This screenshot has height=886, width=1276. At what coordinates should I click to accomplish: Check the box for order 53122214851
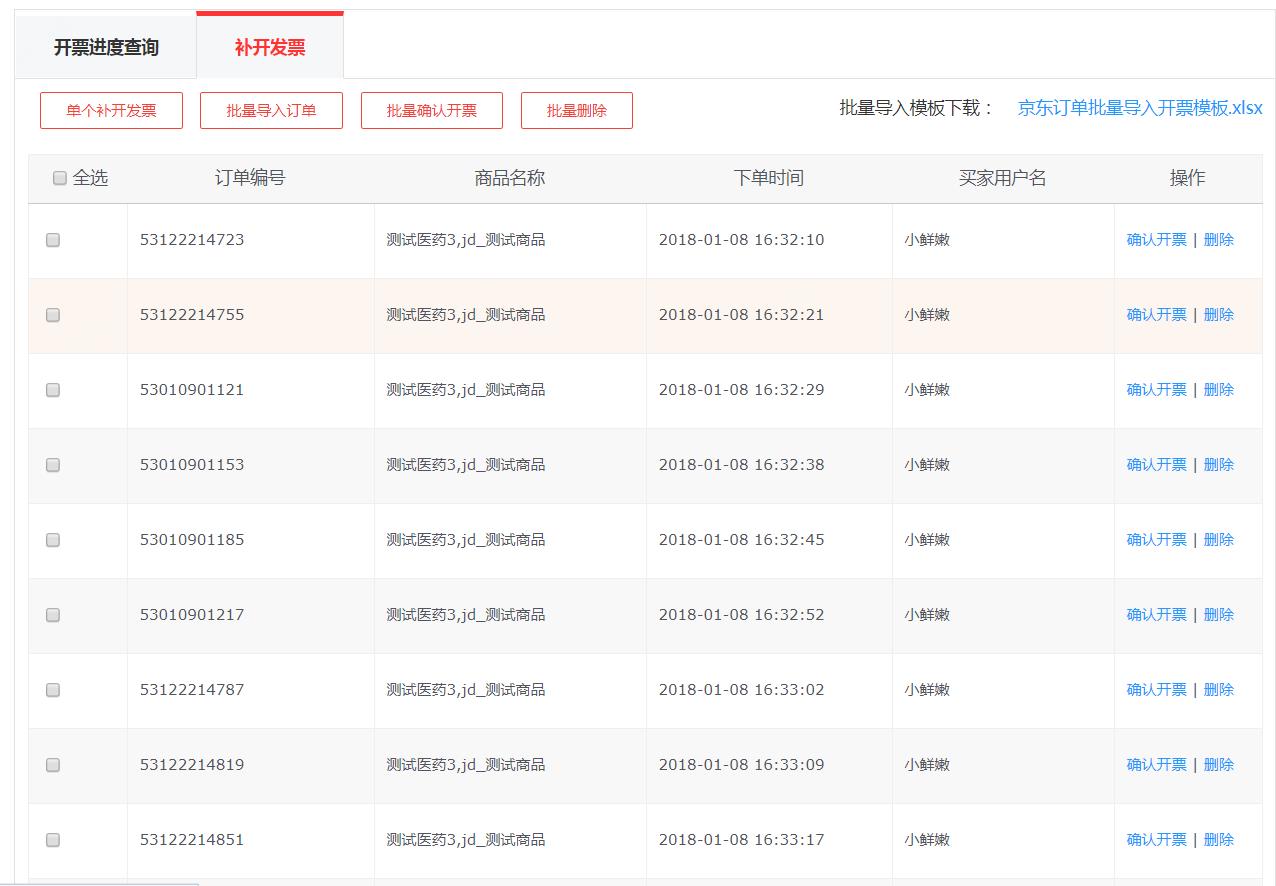(x=53, y=840)
